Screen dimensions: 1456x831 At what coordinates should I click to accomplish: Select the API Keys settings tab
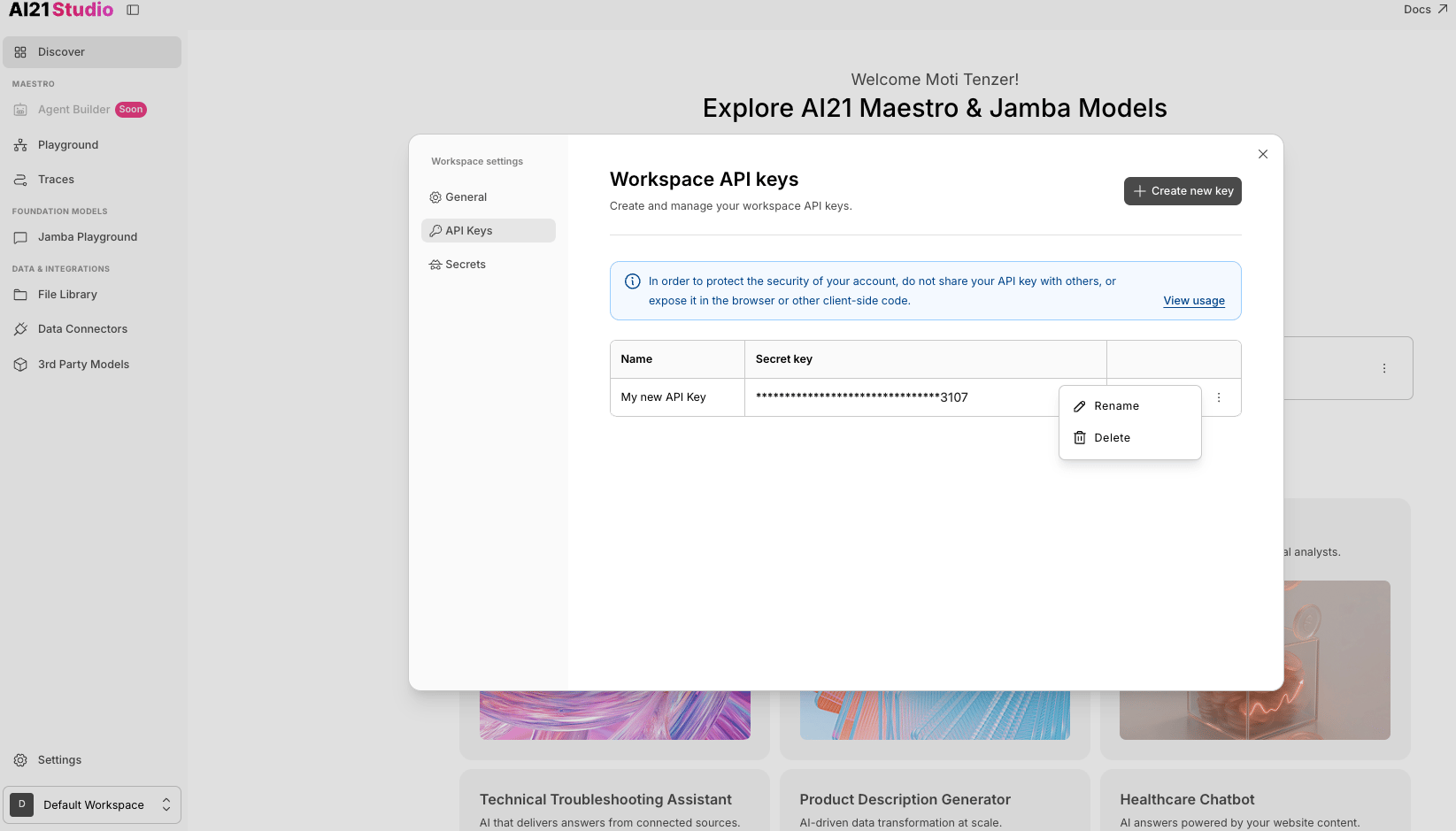pyautogui.click(x=489, y=231)
